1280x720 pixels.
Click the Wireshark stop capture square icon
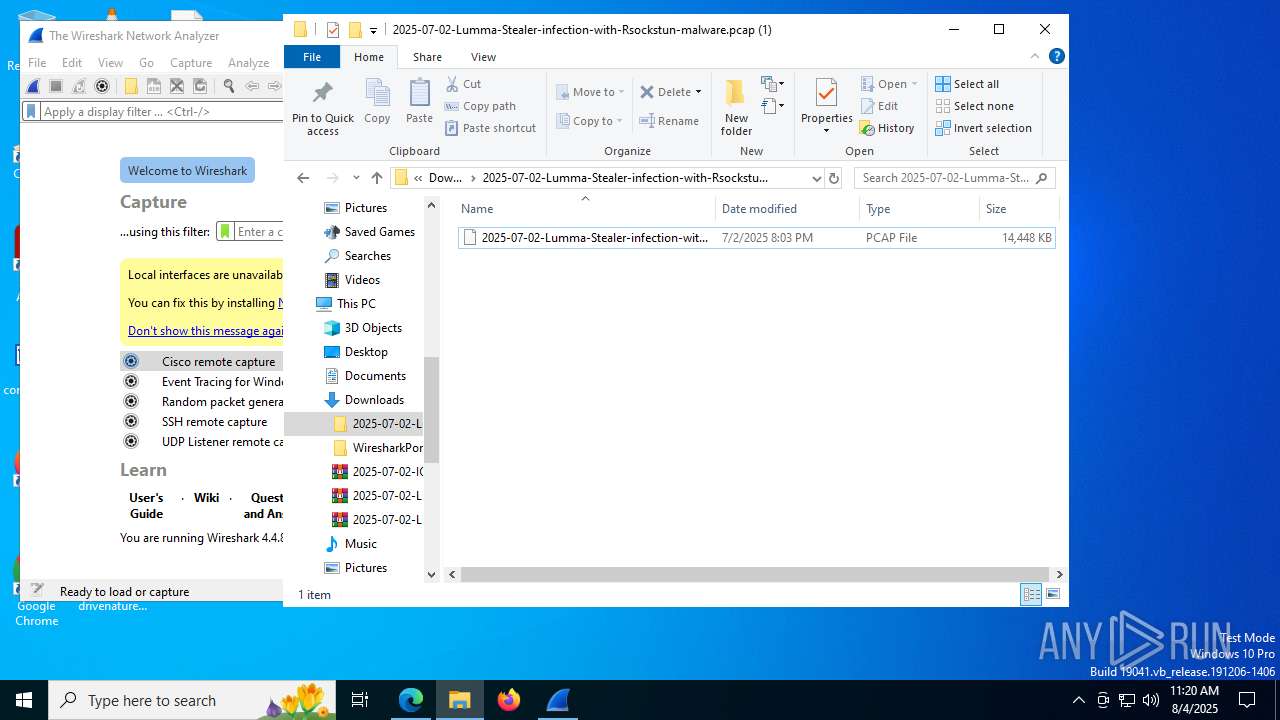(56, 86)
